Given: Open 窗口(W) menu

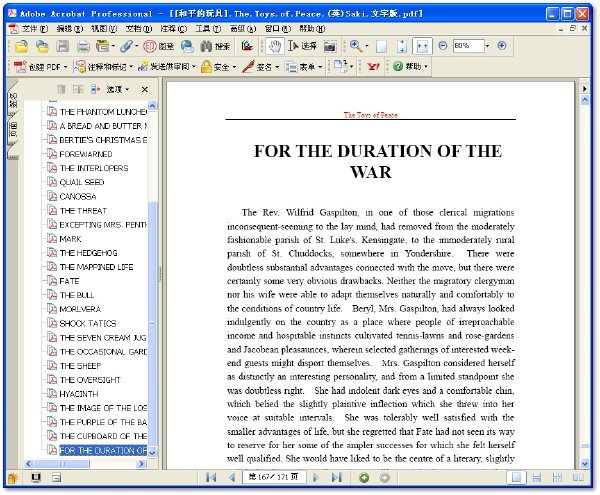Looking at the screenshot, I should [278, 29].
